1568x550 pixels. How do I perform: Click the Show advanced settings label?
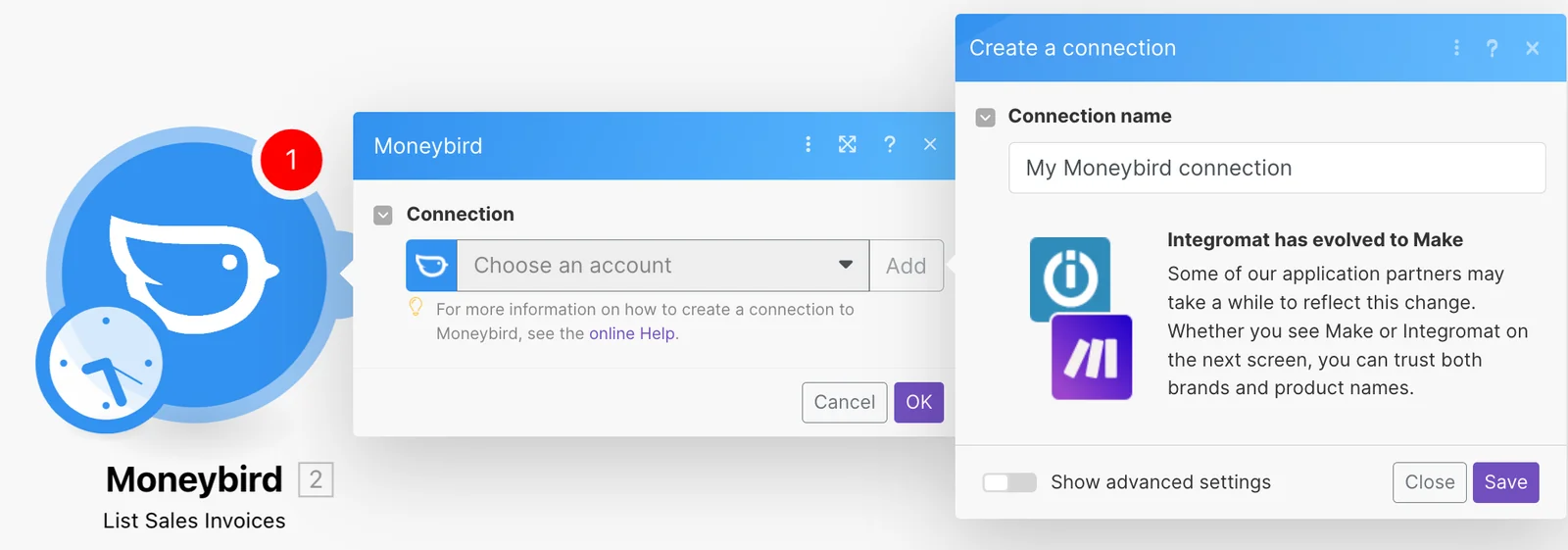pyautogui.click(x=1160, y=482)
